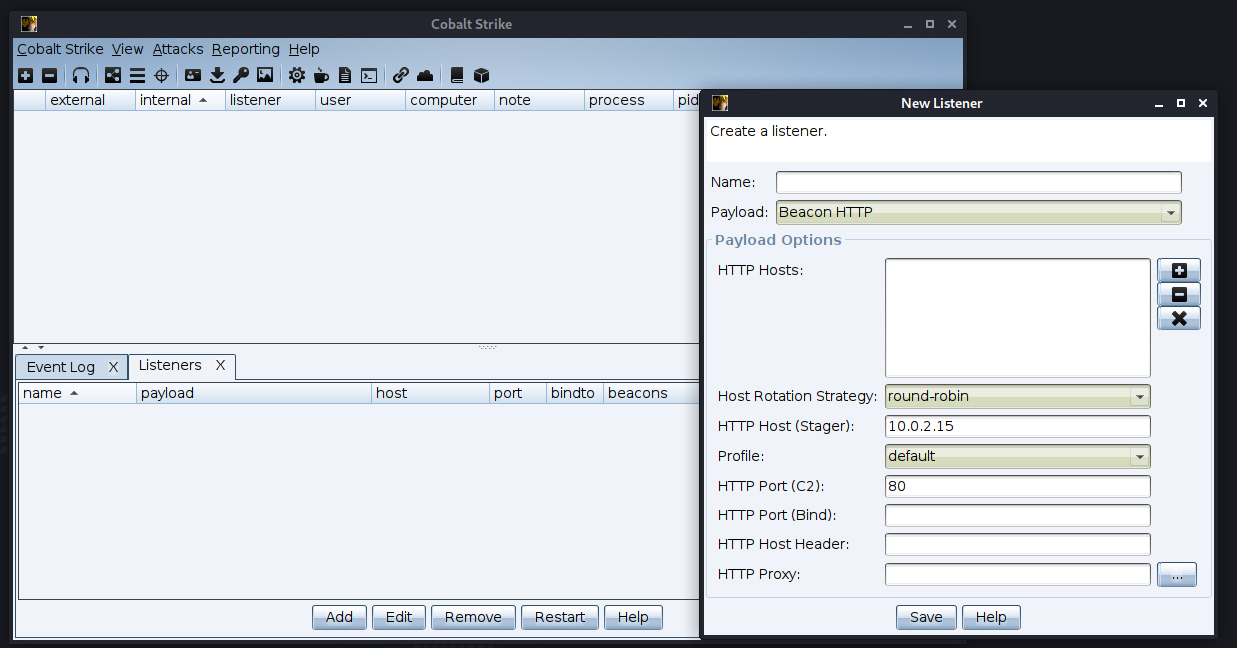
Task: Open the pivot graph view icon
Action: (x=113, y=75)
